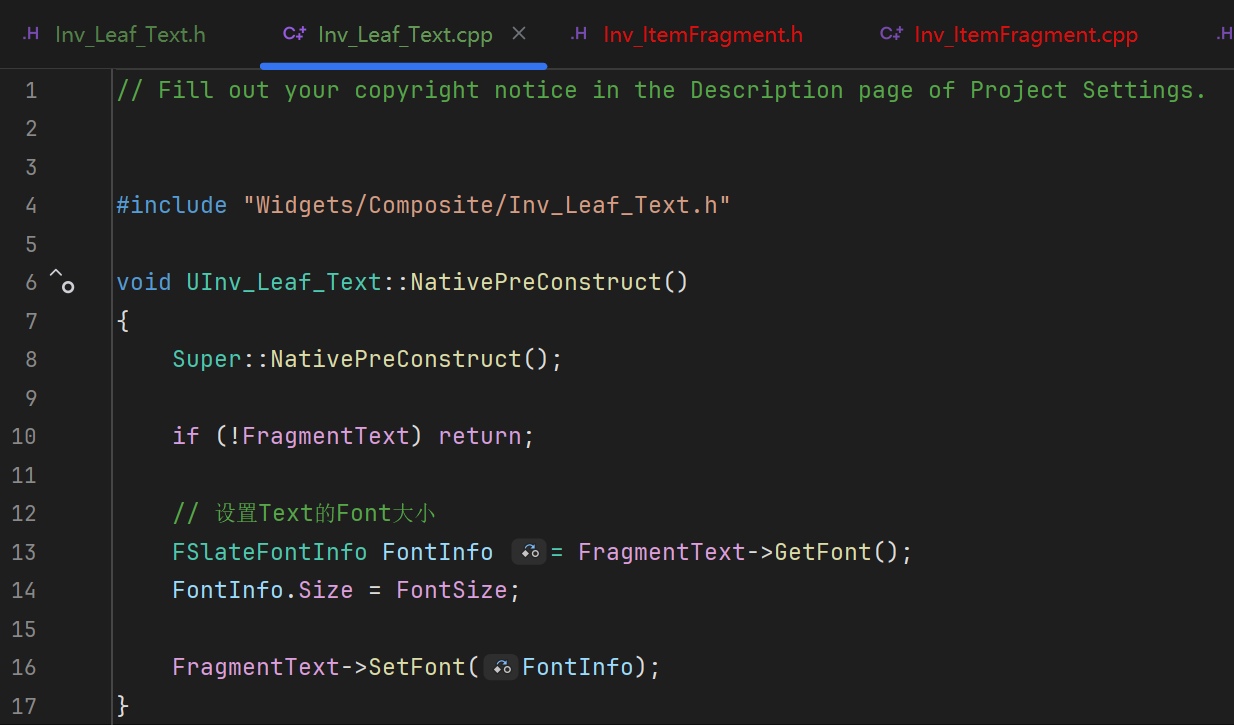Click the FSlateFontInfo type on line 13
Viewport: 1234px width, 725px height.
coord(270,552)
